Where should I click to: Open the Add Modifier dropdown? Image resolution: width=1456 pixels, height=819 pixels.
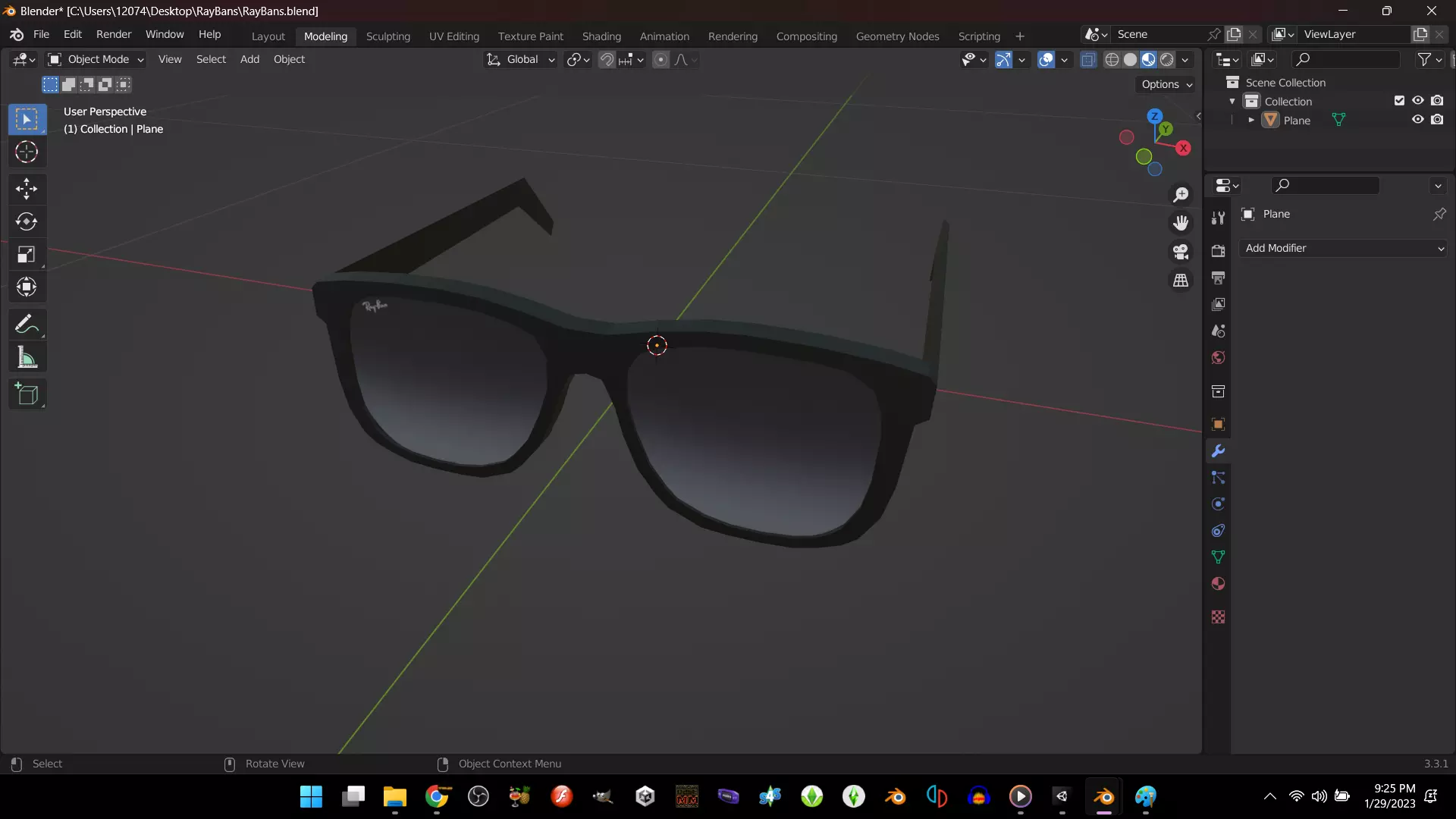click(1344, 248)
